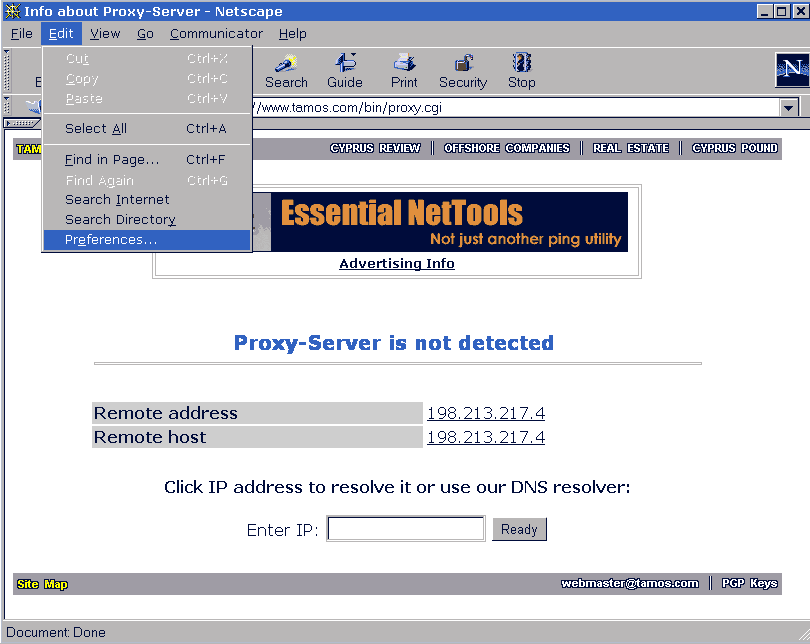Screen dimensions: 810x644
Task: Click the webmaster@tamos.com email link
Action: tap(630, 584)
